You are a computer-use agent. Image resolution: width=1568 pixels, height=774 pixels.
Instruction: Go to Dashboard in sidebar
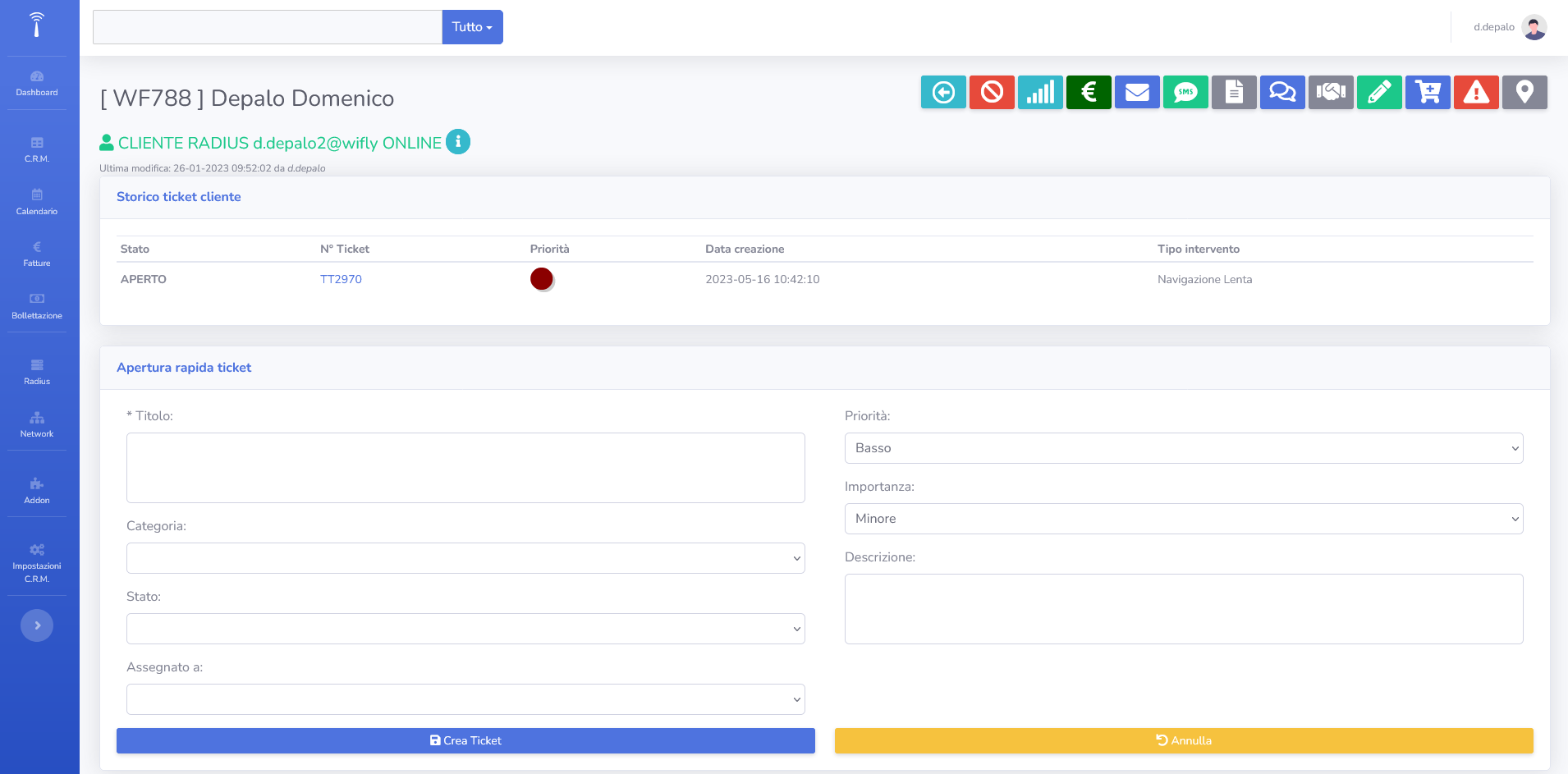pyautogui.click(x=37, y=84)
